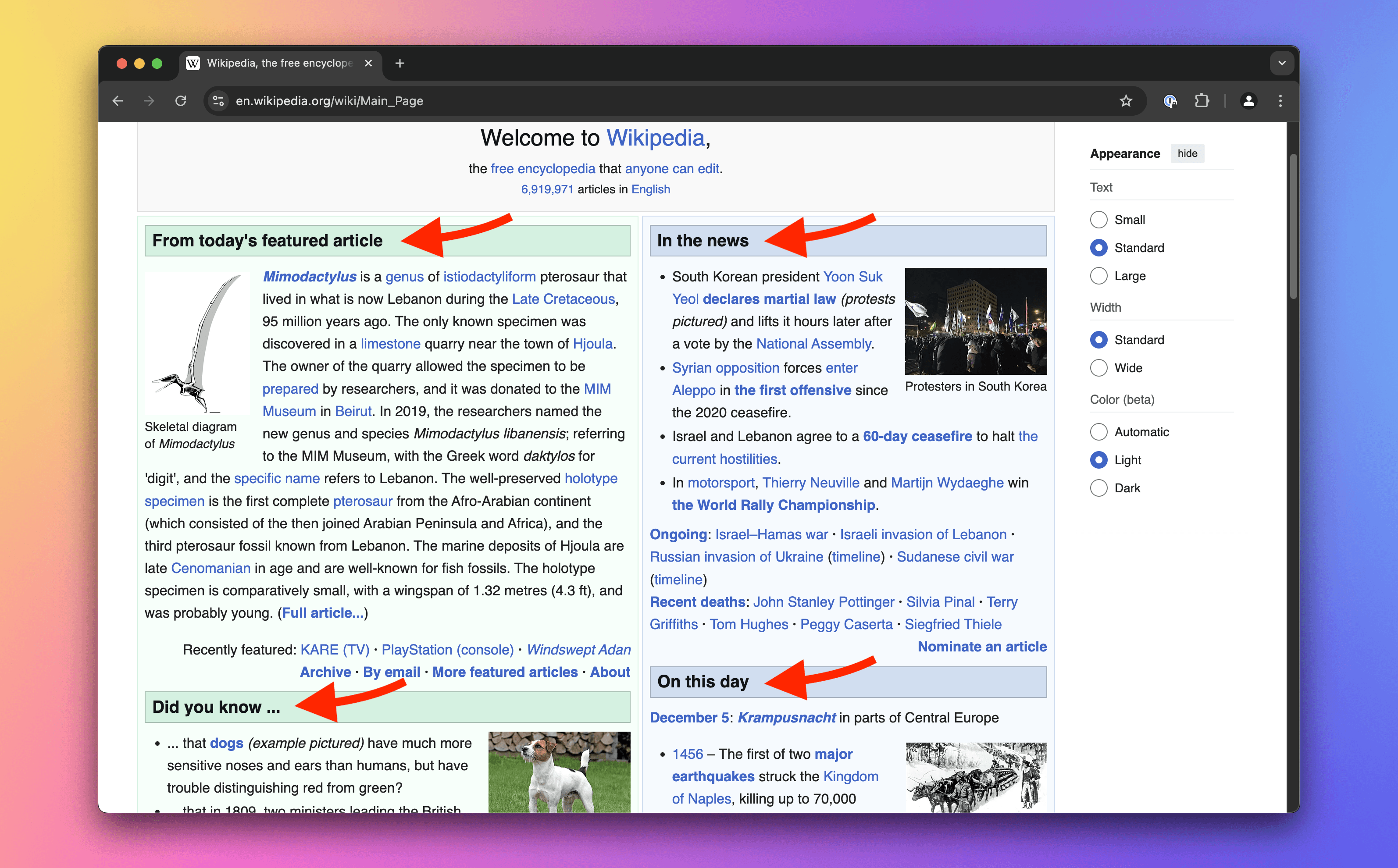
Task: Switch color scheme to Dark
Action: point(1098,487)
